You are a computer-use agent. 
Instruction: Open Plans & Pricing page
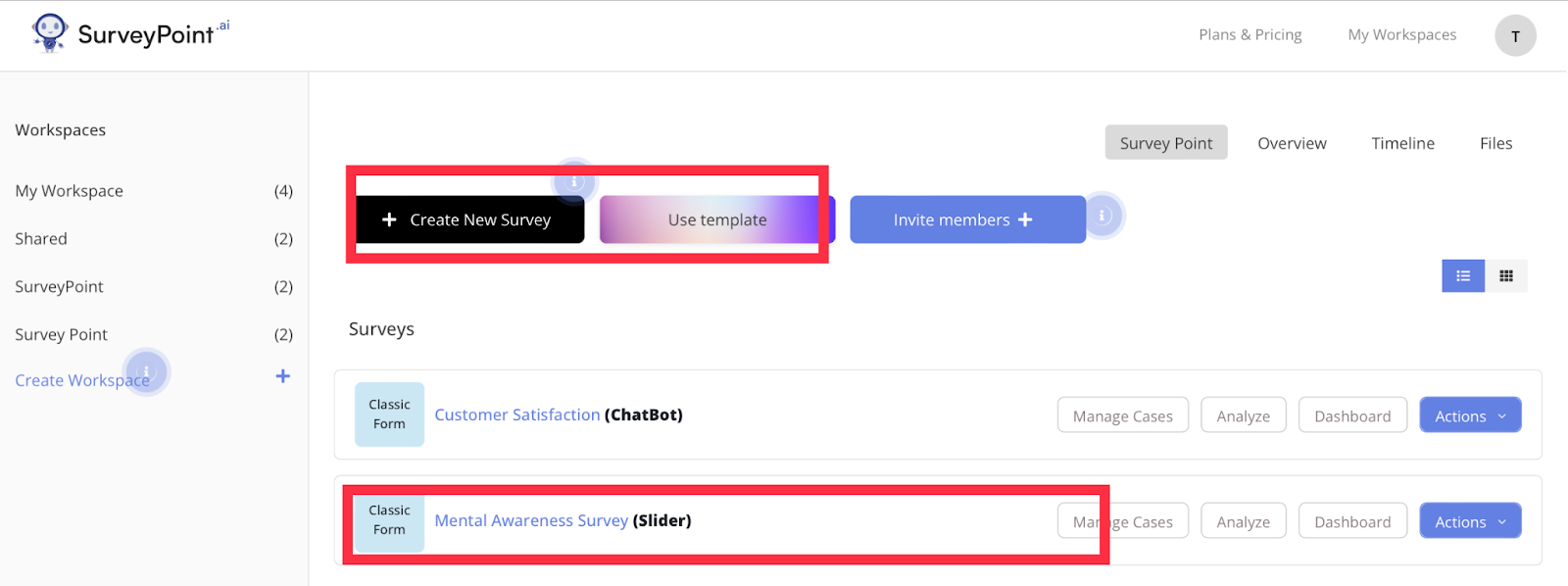pyautogui.click(x=1249, y=35)
